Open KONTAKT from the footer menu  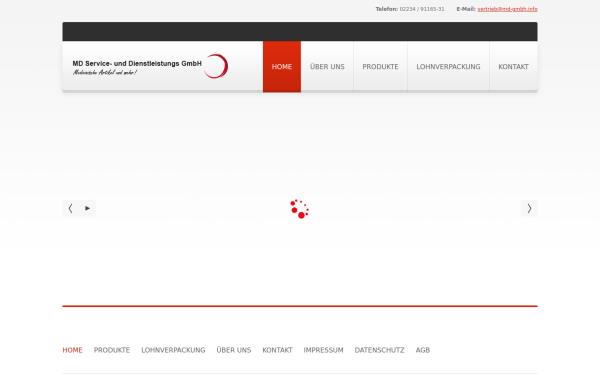277,350
